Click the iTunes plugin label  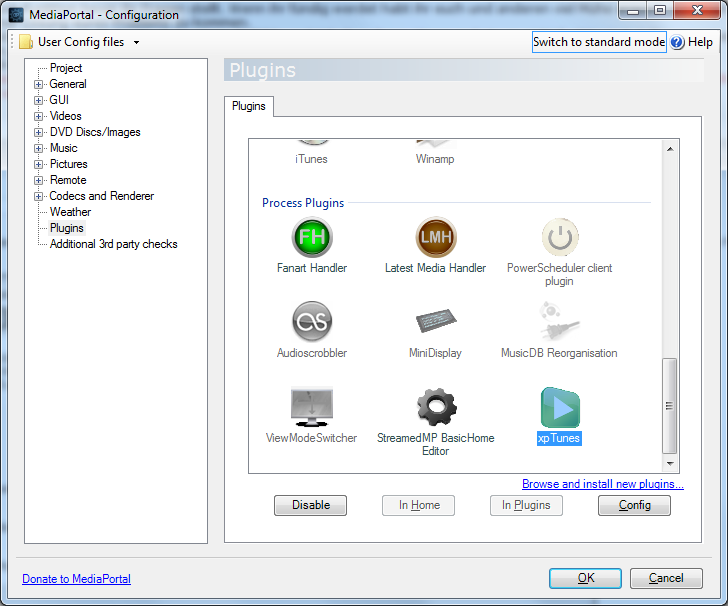click(311, 159)
